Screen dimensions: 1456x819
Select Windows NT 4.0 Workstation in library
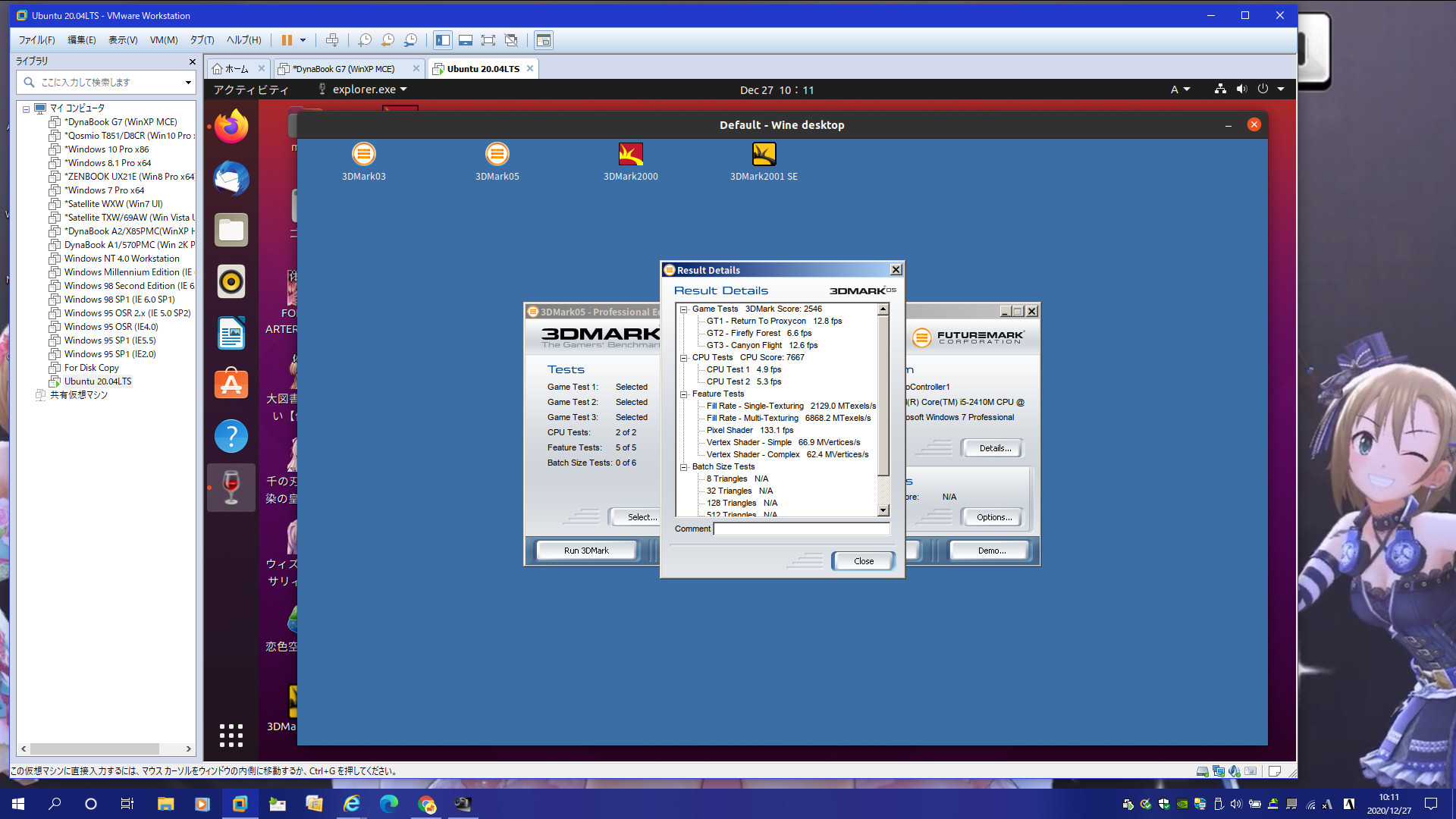122,259
